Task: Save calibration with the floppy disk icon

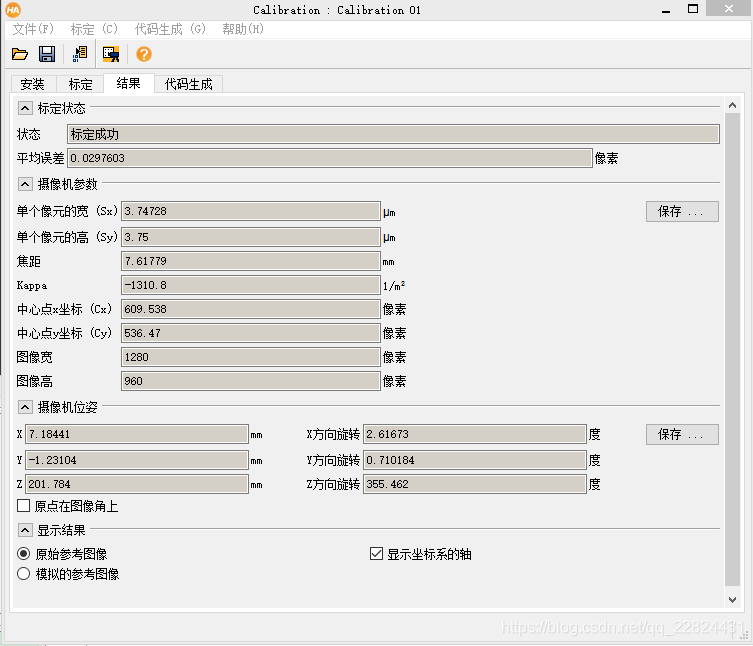Action: pos(47,54)
